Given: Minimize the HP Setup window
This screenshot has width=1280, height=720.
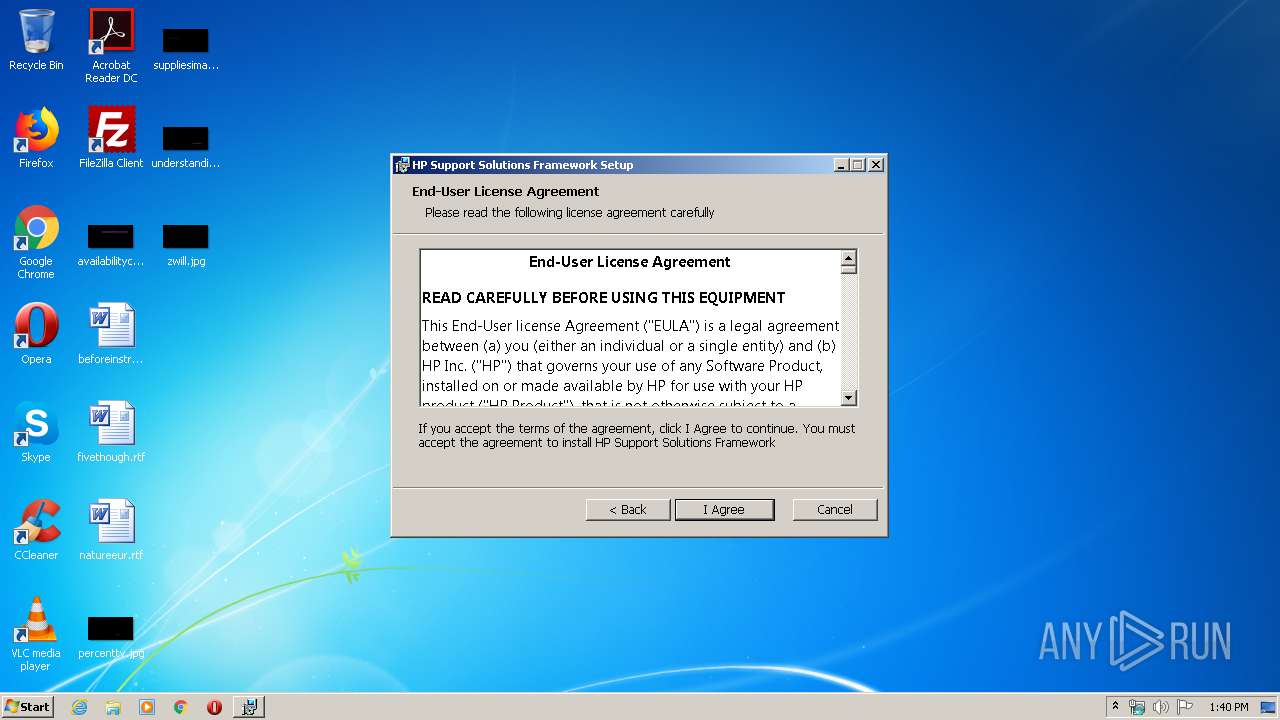Looking at the screenshot, I should point(841,165).
